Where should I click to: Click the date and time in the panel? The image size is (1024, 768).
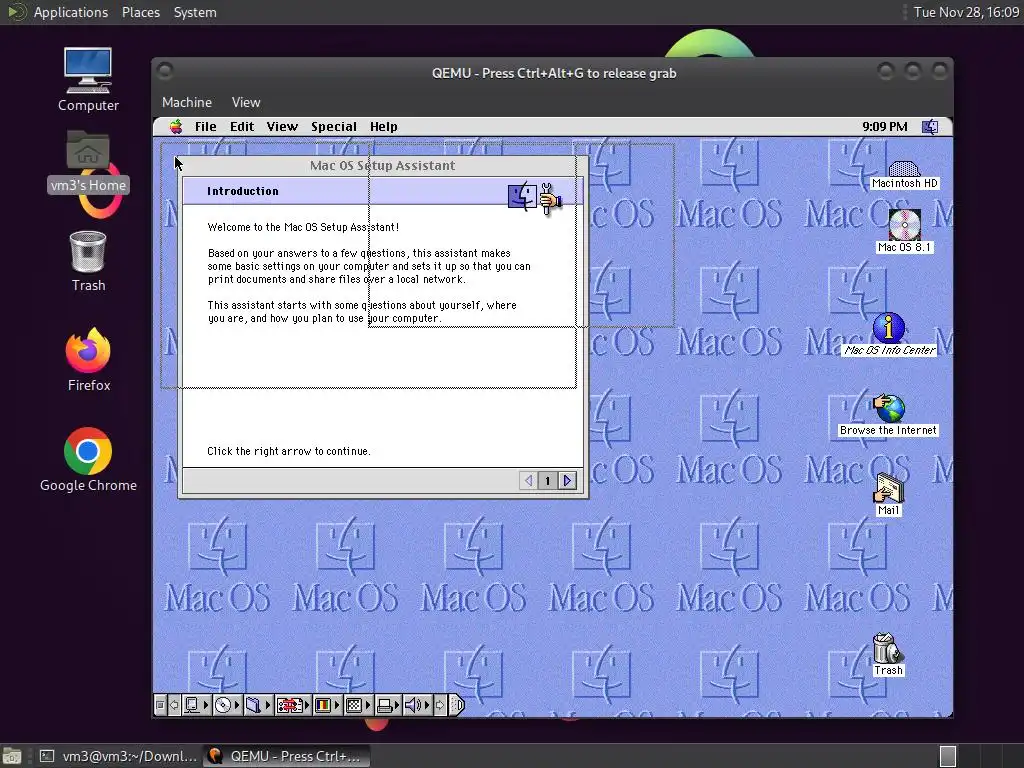(x=966, y=12)
